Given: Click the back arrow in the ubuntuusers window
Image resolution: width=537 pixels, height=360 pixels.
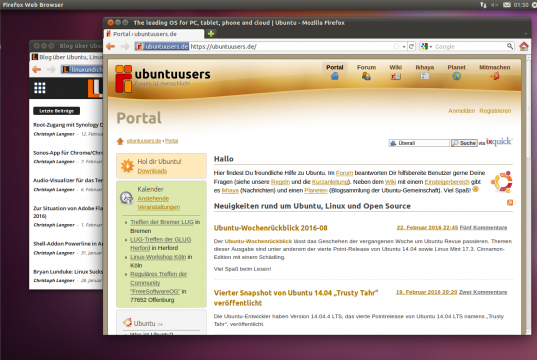Looking at the screenshot, I should tap(110, 46).
